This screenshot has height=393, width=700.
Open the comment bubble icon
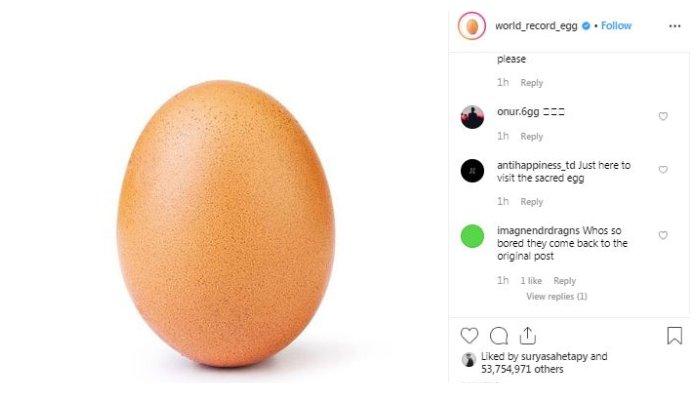[x=499, y=336]
